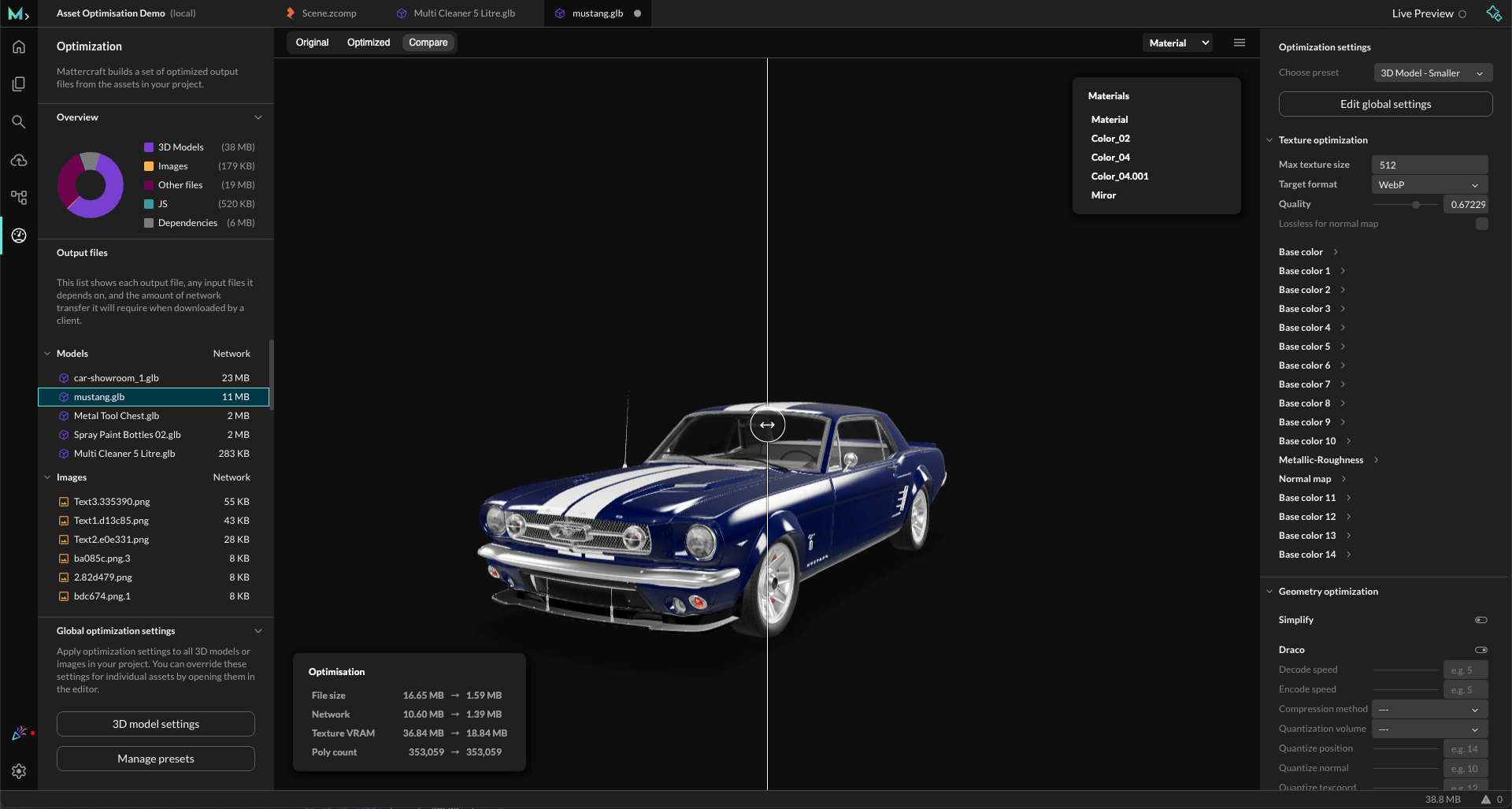Open Settings gear icon at bottom left
The height and width of the screenshot is (809, 1512).
19,771
